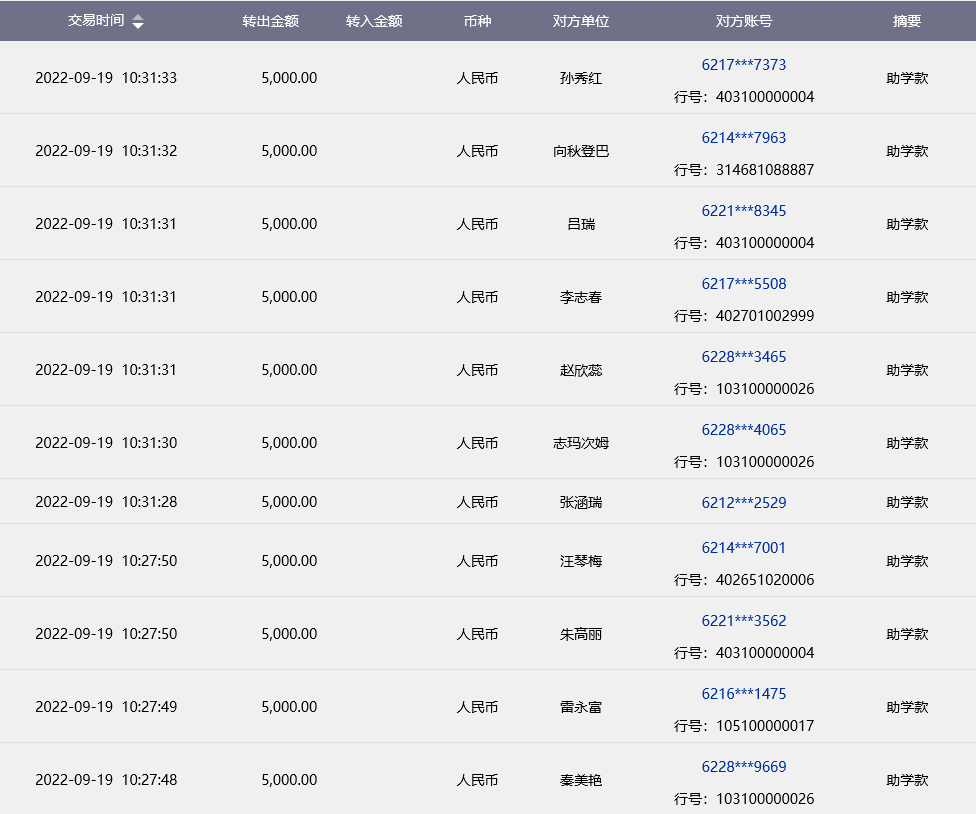Screen dimensions: 976x814
Task: Click the 摘要 column header
Action: point(907,21)
